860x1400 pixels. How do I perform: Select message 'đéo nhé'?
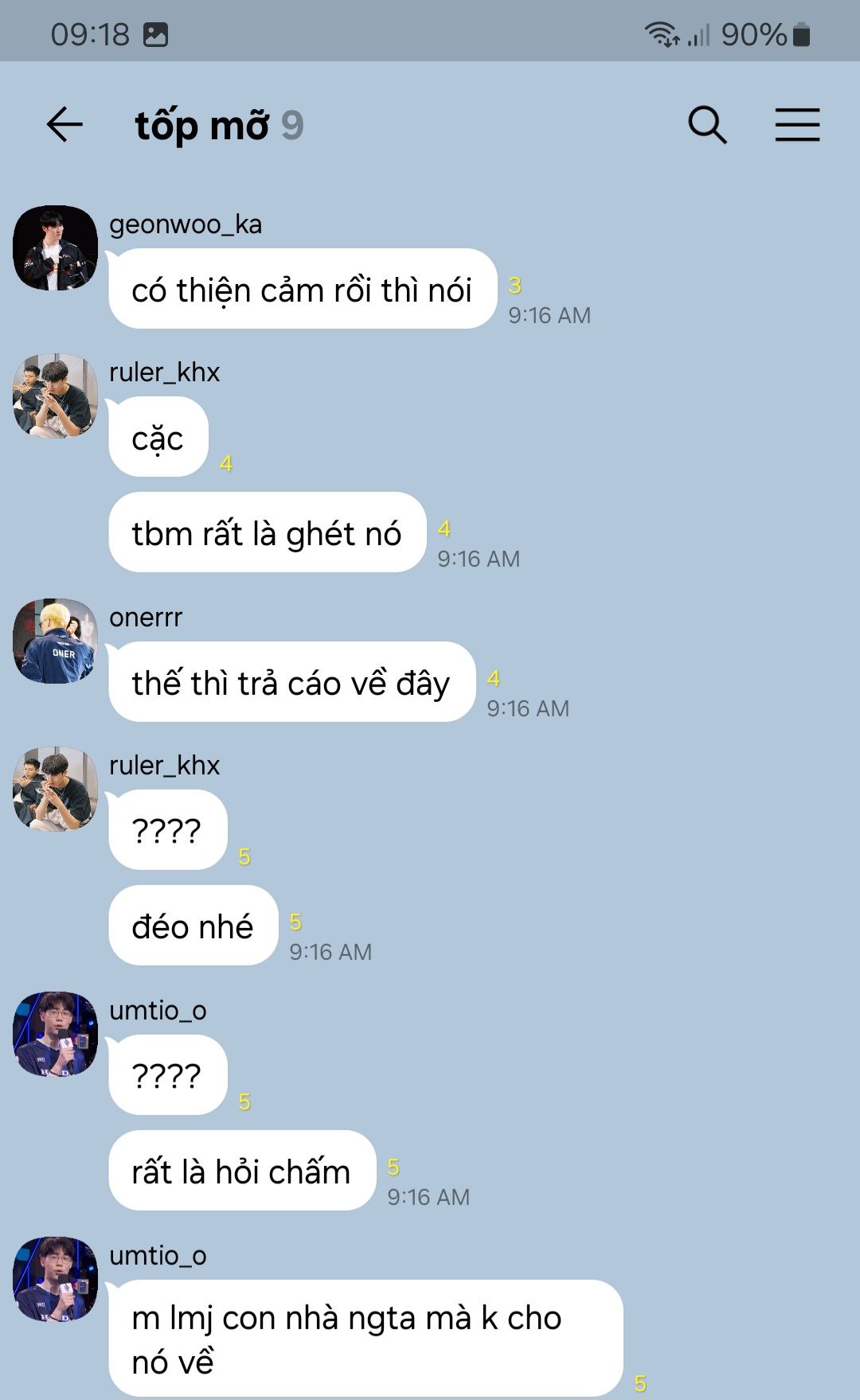193,926
